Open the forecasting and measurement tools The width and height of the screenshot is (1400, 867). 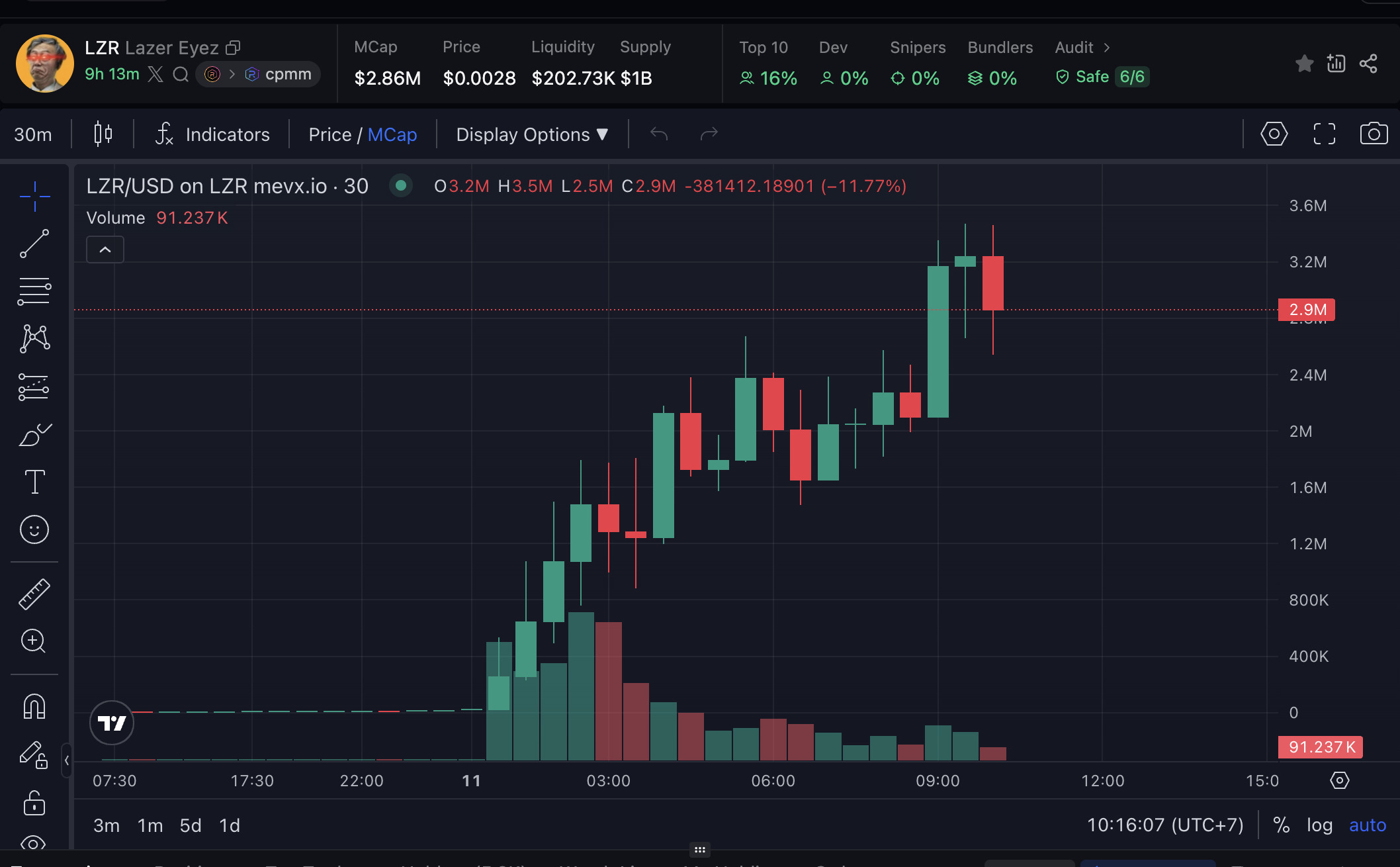click(34, 387)
